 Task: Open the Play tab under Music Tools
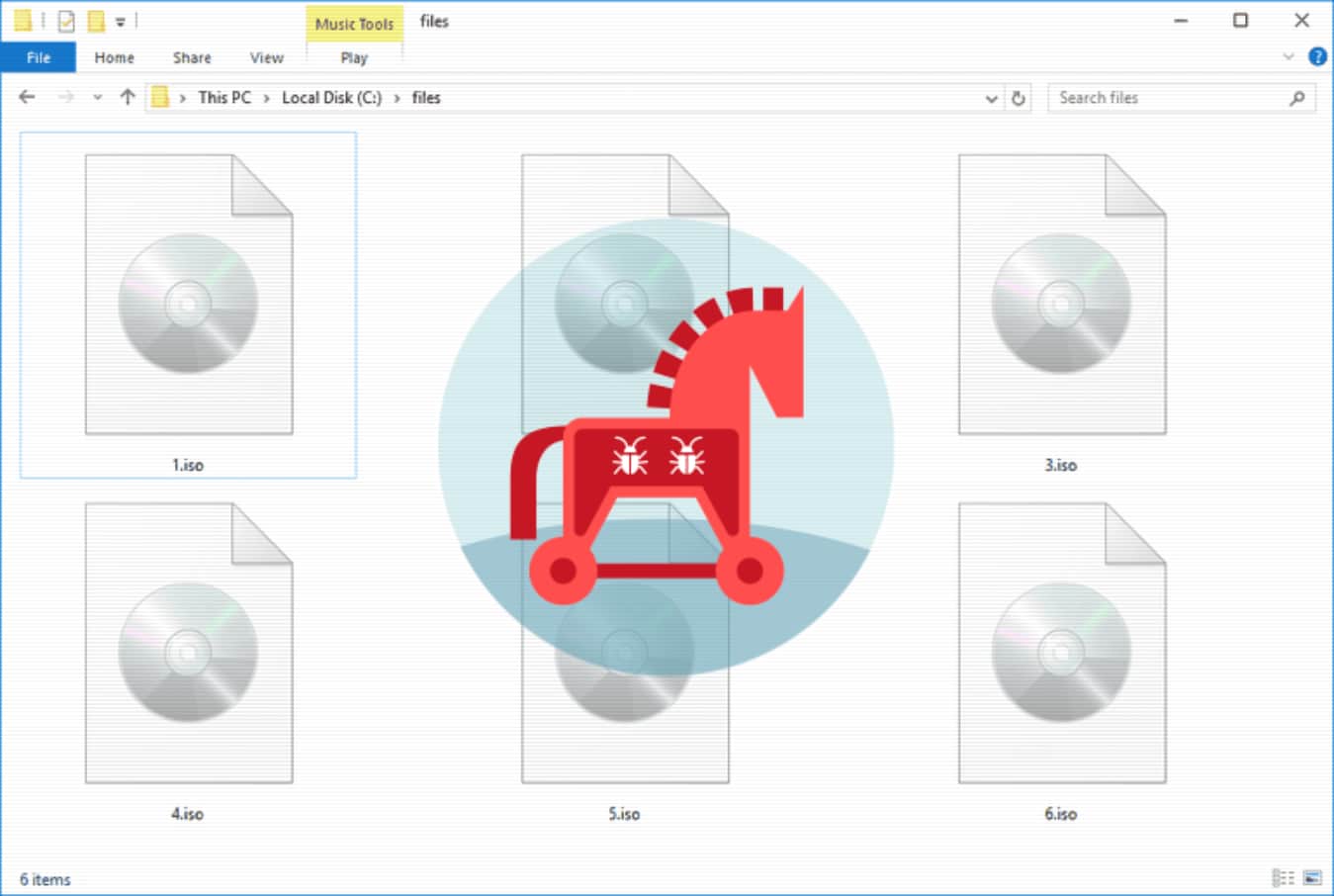354,57
